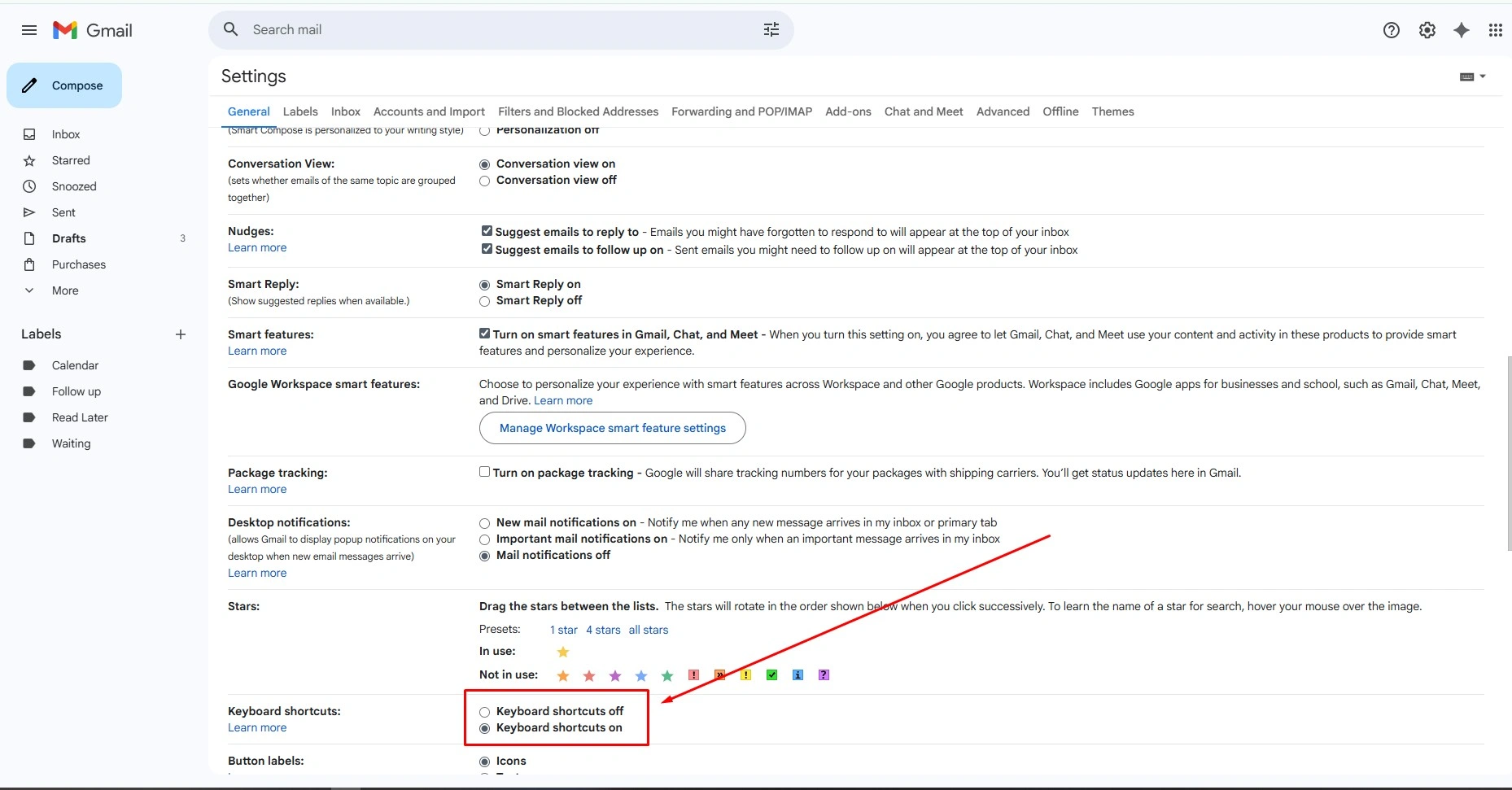Click the Settings gear icon
Viewport: 1512px width, 790px height.
[1427, 30]
